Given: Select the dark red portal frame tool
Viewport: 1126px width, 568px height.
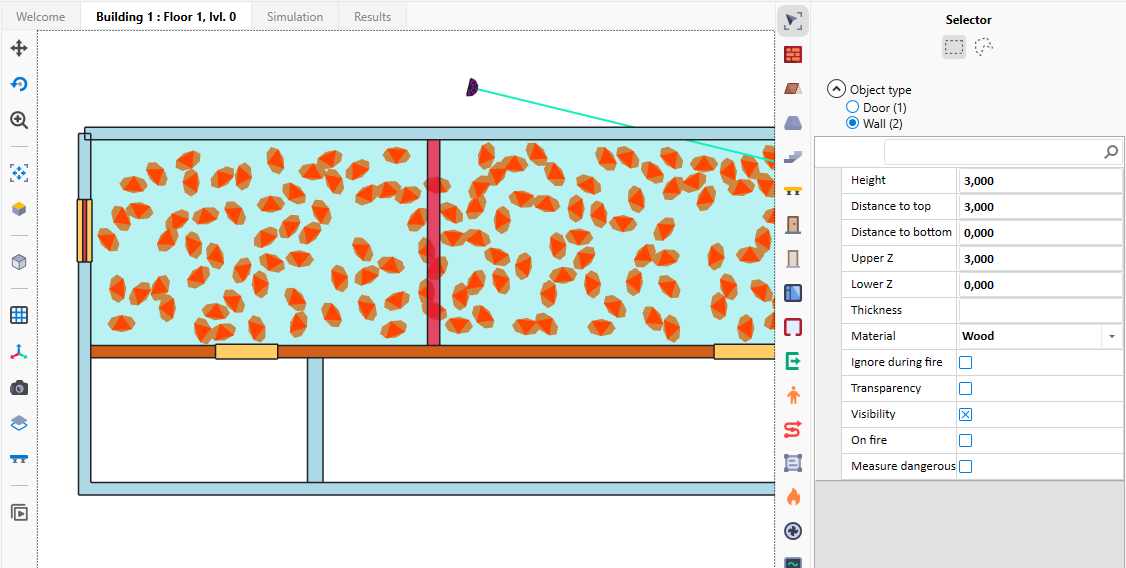Looking at the screenshot, I should click(793, 327).
